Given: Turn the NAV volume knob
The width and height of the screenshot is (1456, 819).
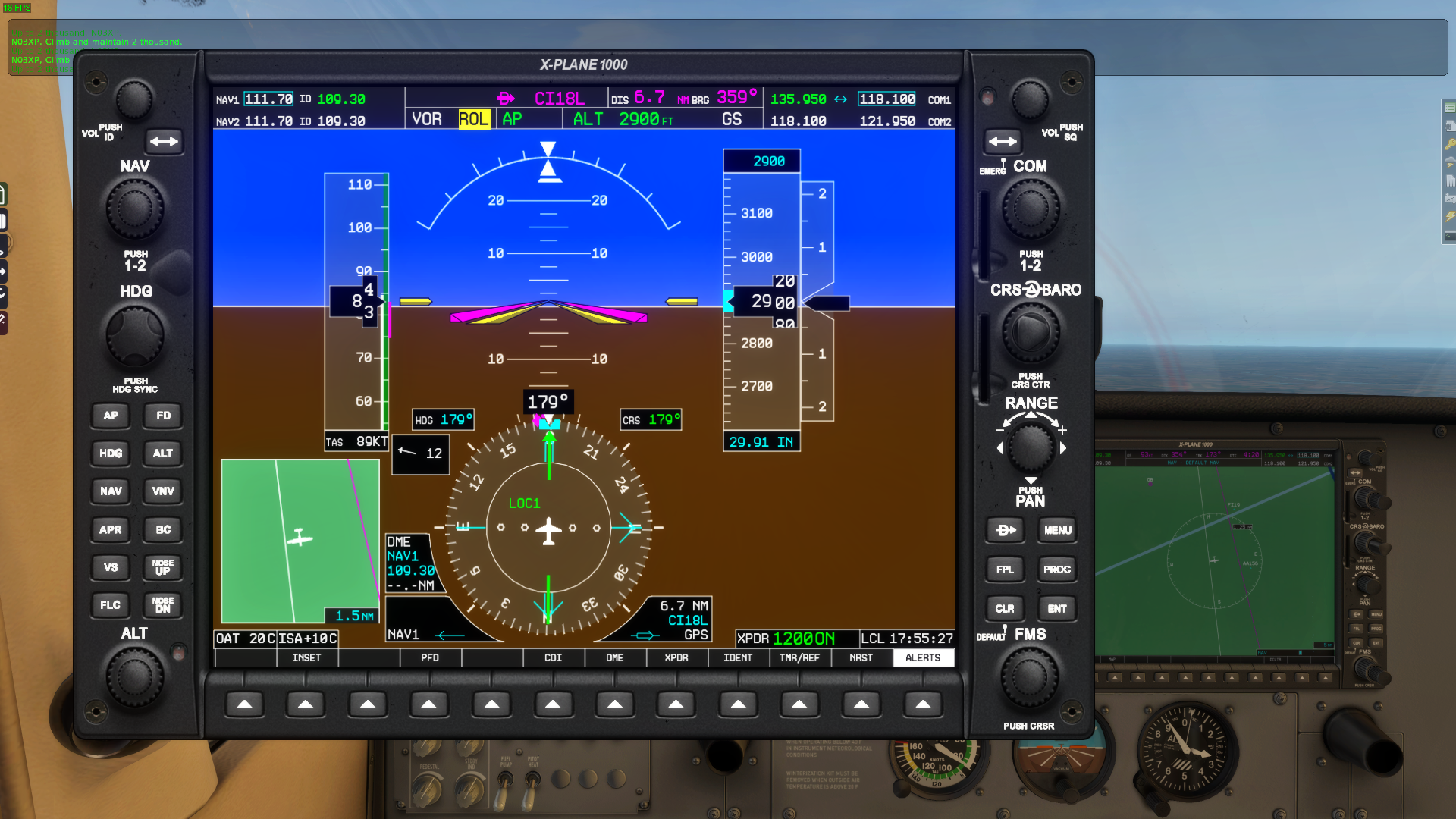Looking at the screenshot, I should (x=134, y=99).
